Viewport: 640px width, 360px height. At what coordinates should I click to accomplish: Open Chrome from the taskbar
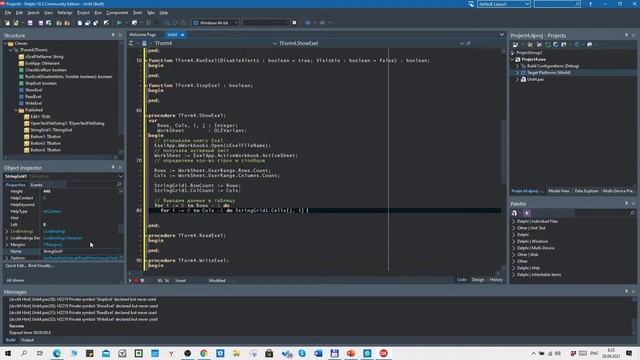point(204,353)
